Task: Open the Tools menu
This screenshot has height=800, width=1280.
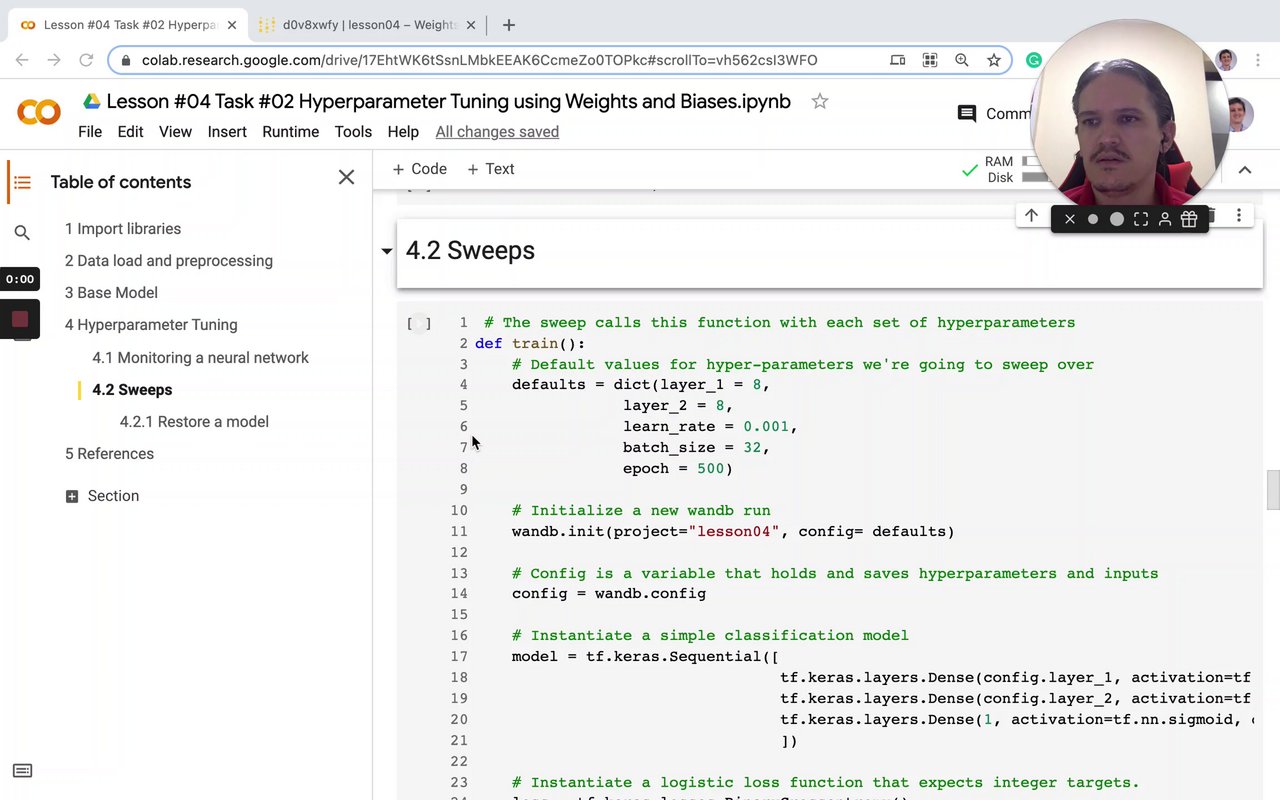Action: coord(353,132)
